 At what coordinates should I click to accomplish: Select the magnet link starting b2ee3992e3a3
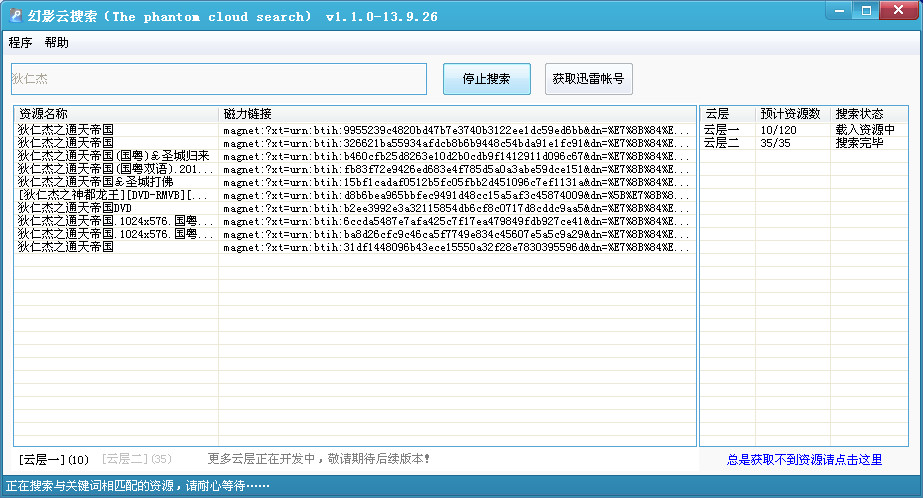click(x=456, y=208)
